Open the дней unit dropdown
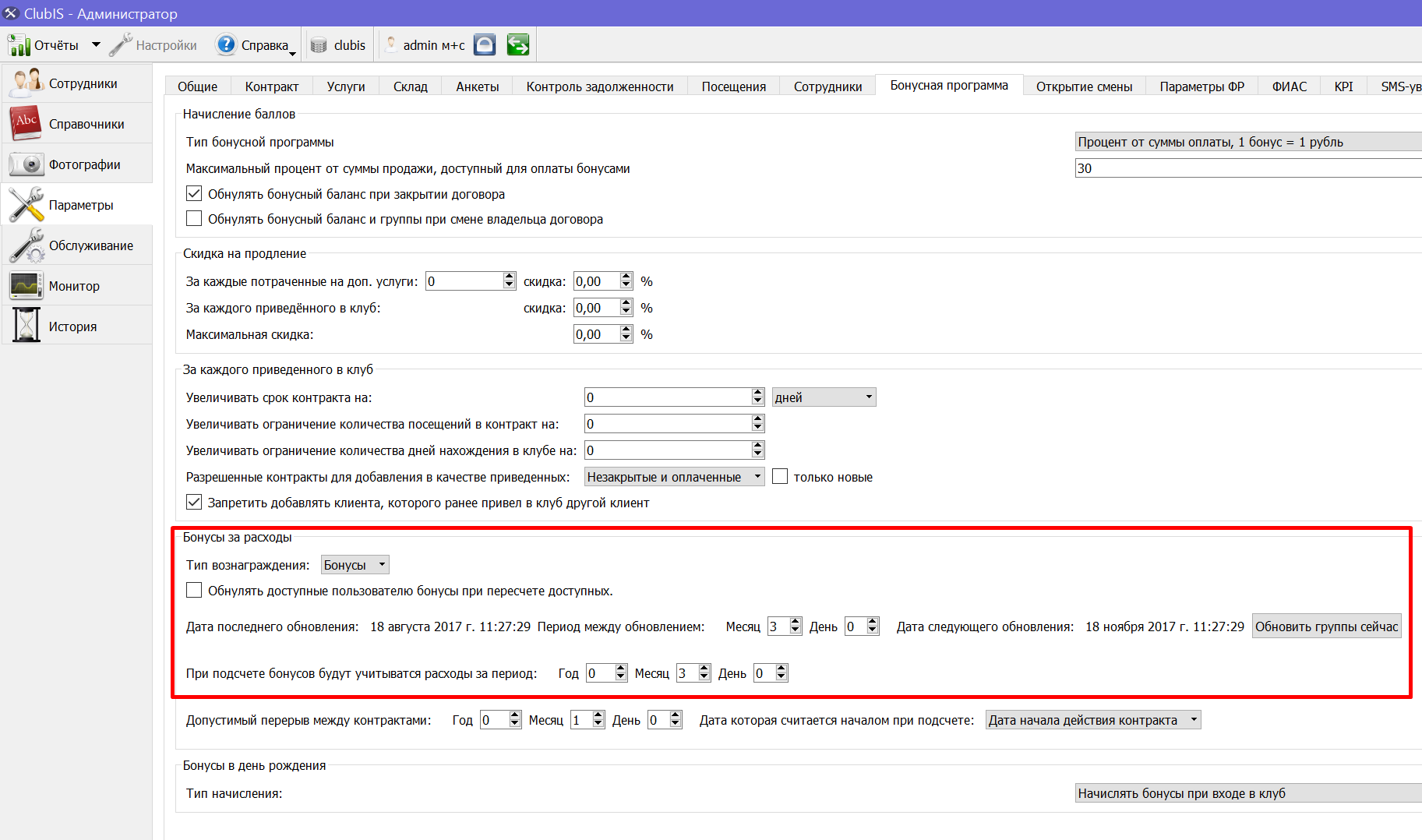This screenshot has width=1422, height=840. coord(824,397)
